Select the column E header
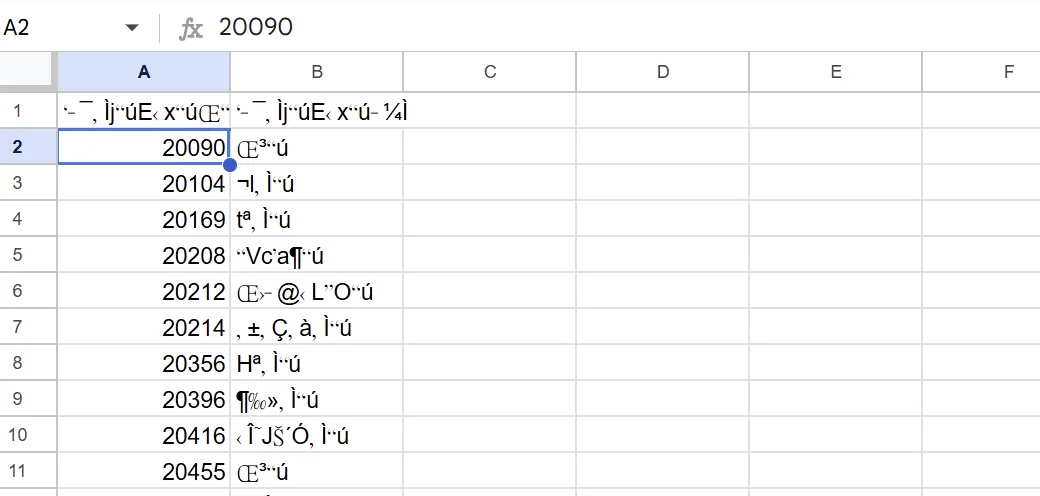 tap(836, 71)
